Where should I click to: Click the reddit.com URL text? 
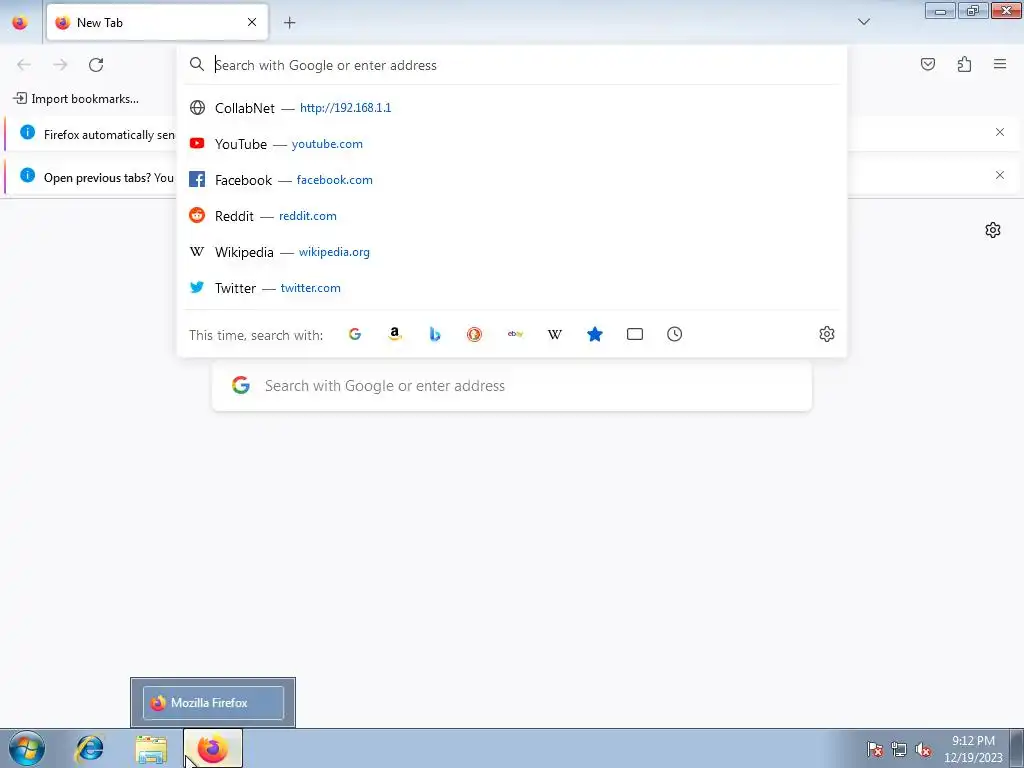[308, 216]
